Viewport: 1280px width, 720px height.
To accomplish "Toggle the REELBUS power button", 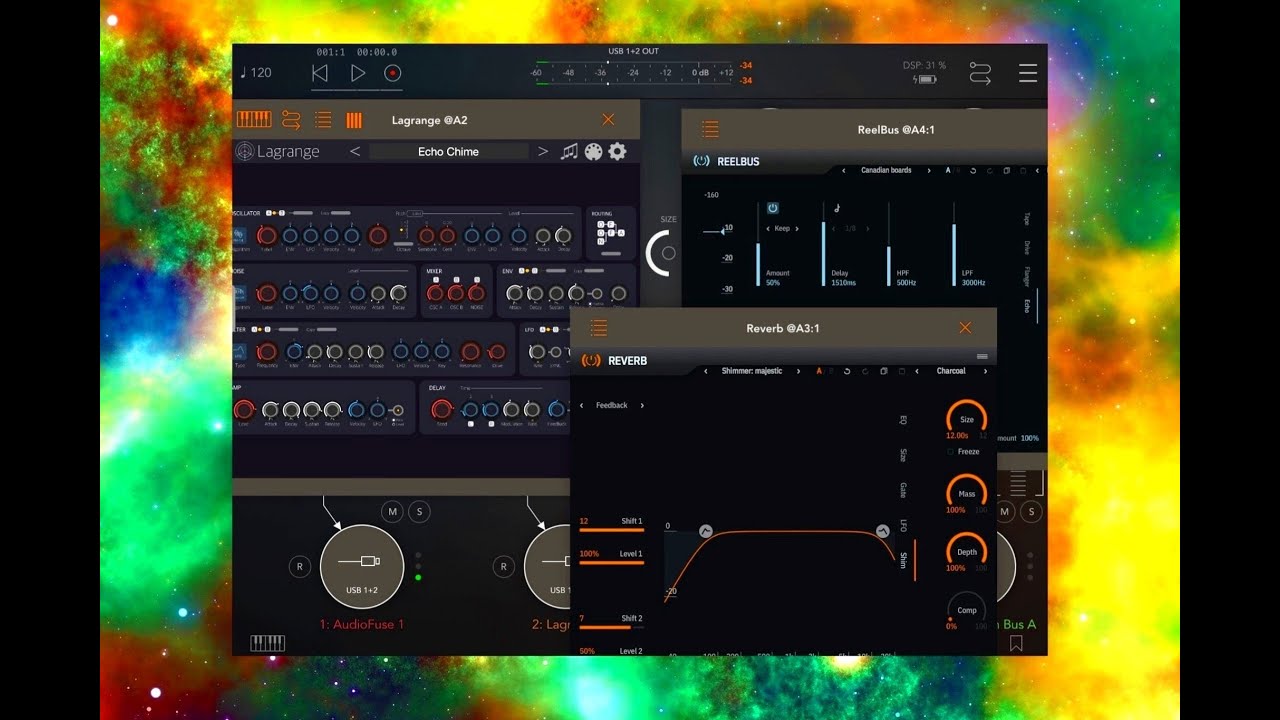I will point(701,161).
